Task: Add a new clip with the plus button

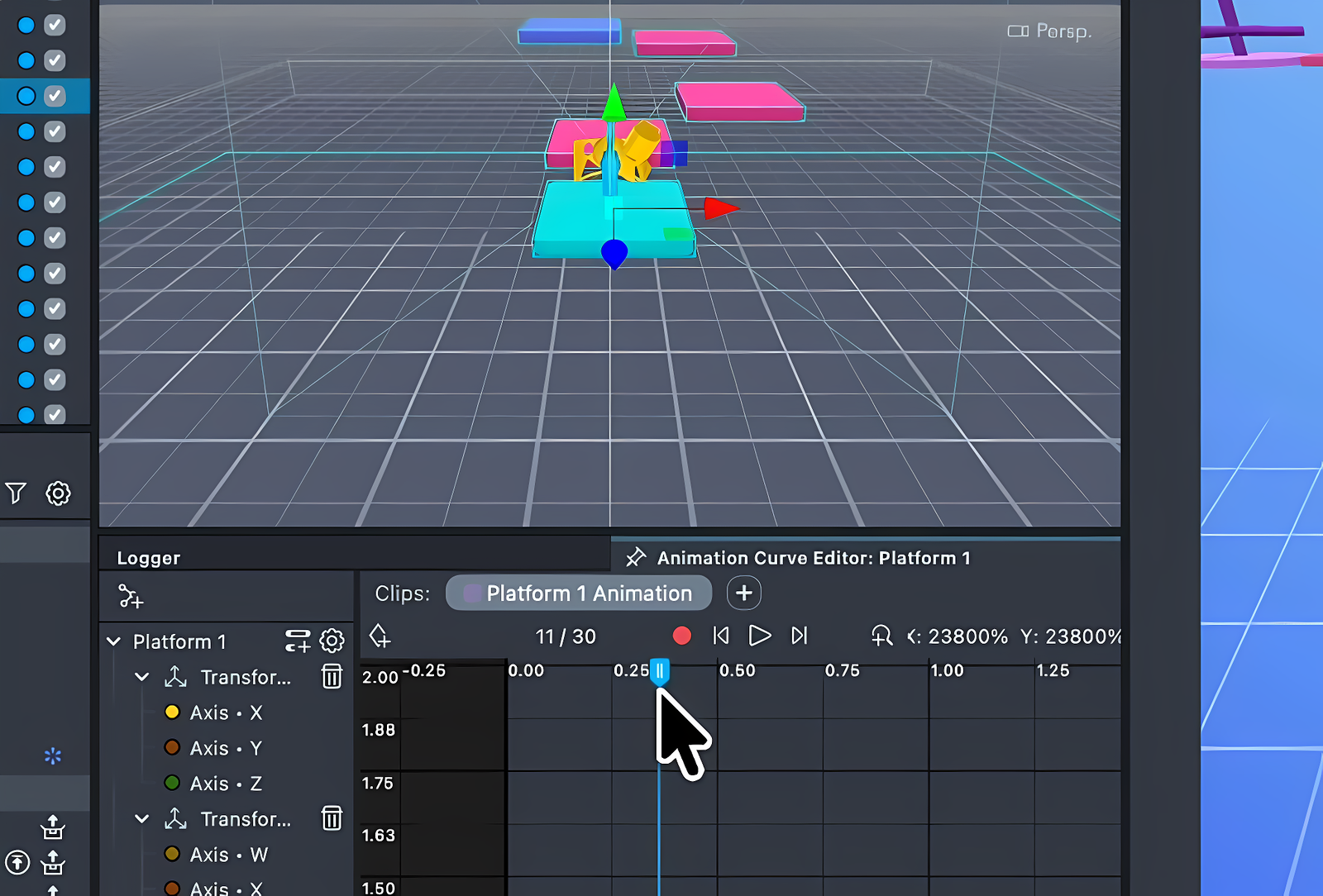Action: 743,593
